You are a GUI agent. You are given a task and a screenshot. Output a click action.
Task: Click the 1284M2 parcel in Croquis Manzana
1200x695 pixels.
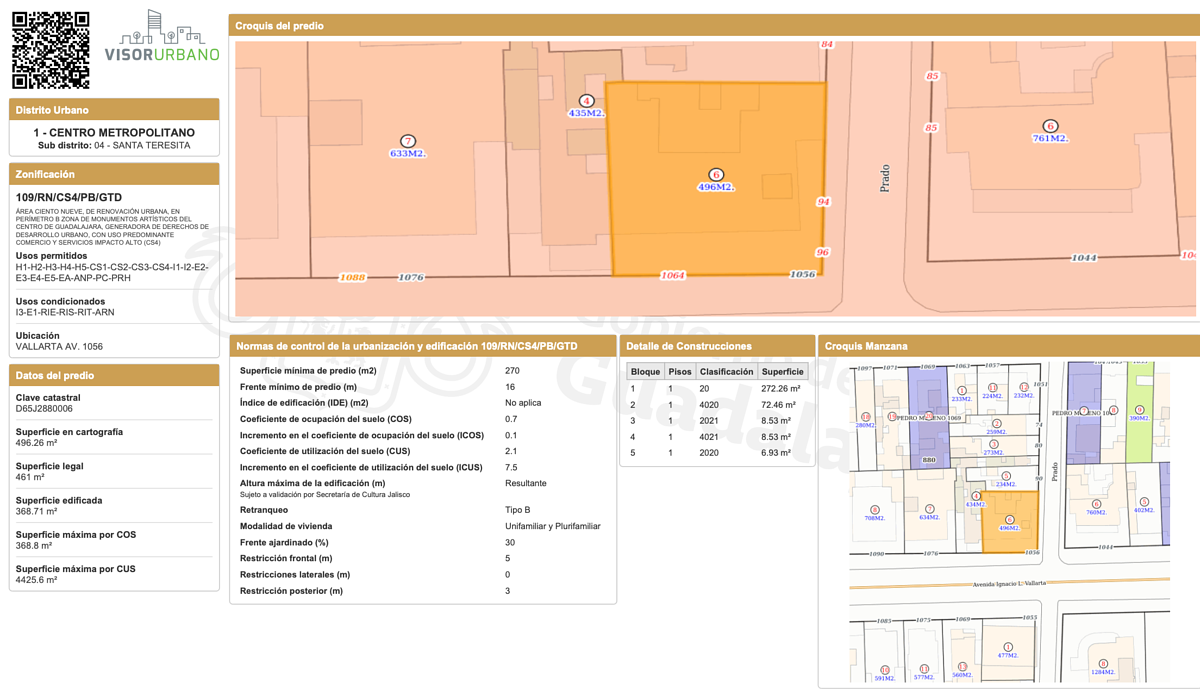tap(1103, 666)
